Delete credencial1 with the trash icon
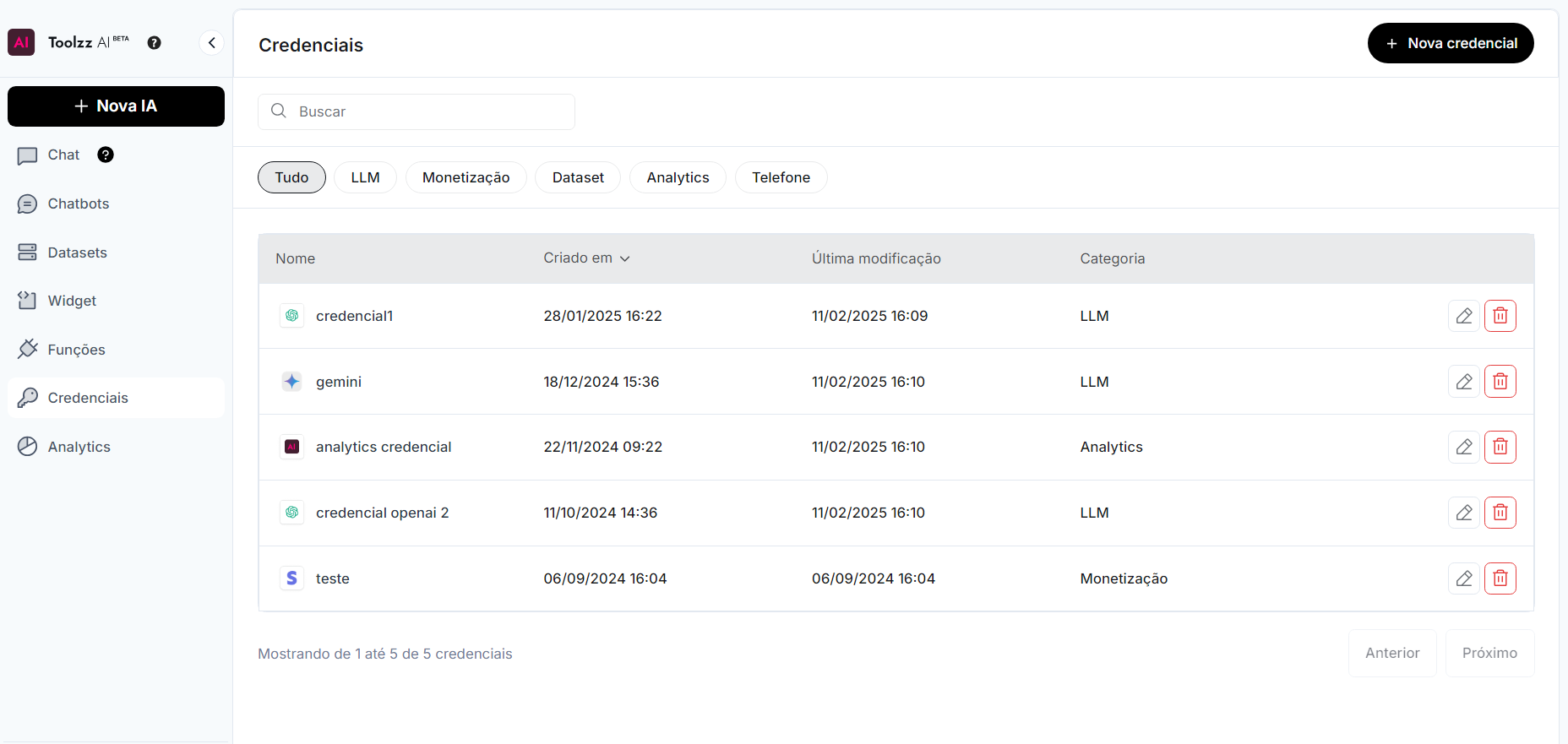The height and width of the screenshot is (744, 1568). 1500,316
